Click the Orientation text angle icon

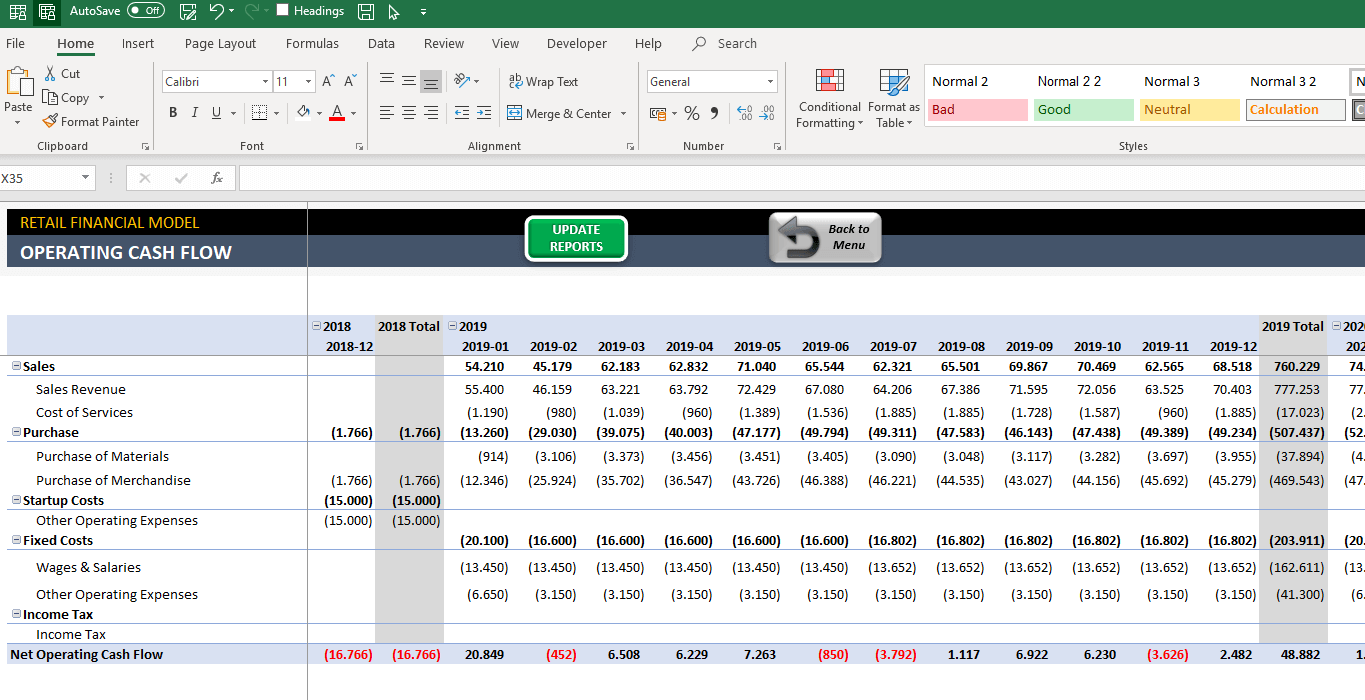click(x=462, y=81)
